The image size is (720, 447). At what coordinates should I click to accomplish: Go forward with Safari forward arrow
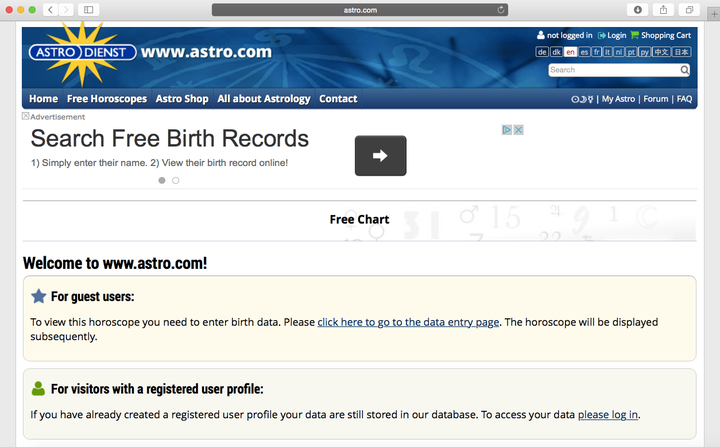(66, 10)
